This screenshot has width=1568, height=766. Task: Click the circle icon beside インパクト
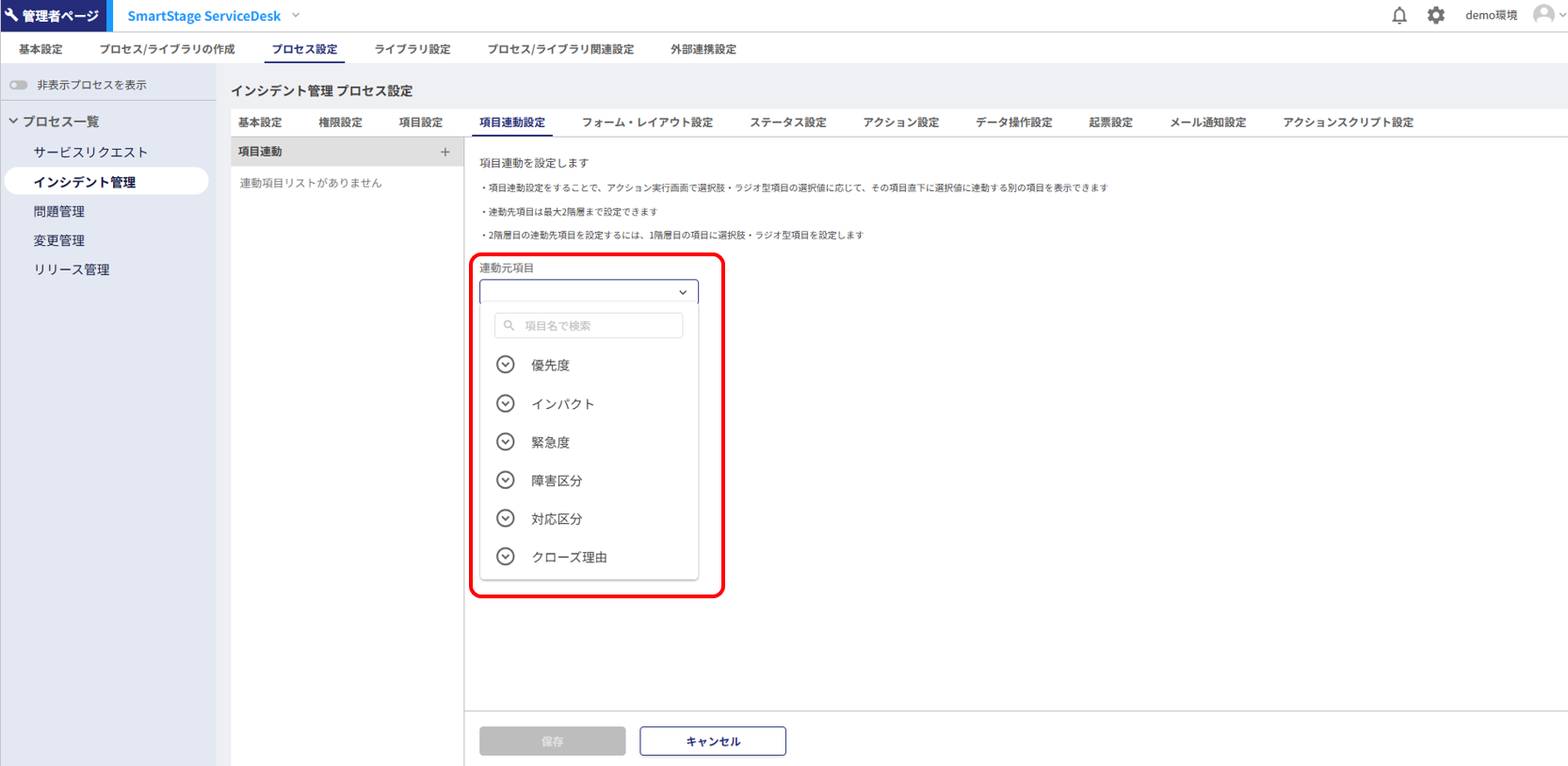point(506,403)
